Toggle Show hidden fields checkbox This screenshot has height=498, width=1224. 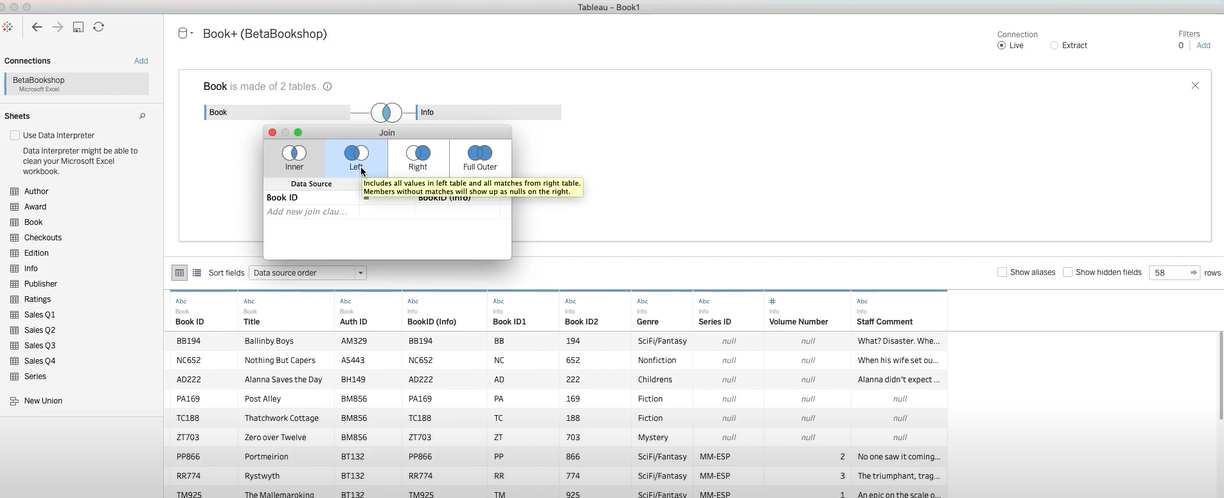(1068, 272)
